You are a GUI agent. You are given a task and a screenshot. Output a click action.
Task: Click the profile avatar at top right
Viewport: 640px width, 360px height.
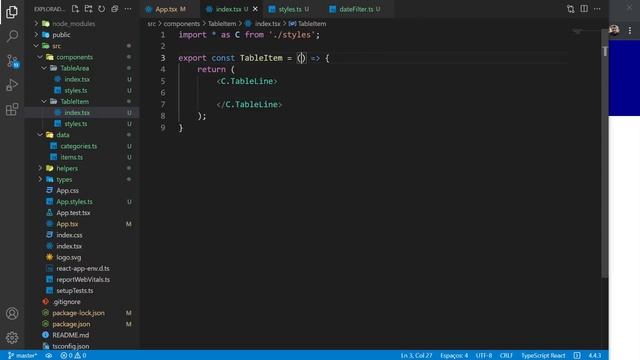coord(614,30)
